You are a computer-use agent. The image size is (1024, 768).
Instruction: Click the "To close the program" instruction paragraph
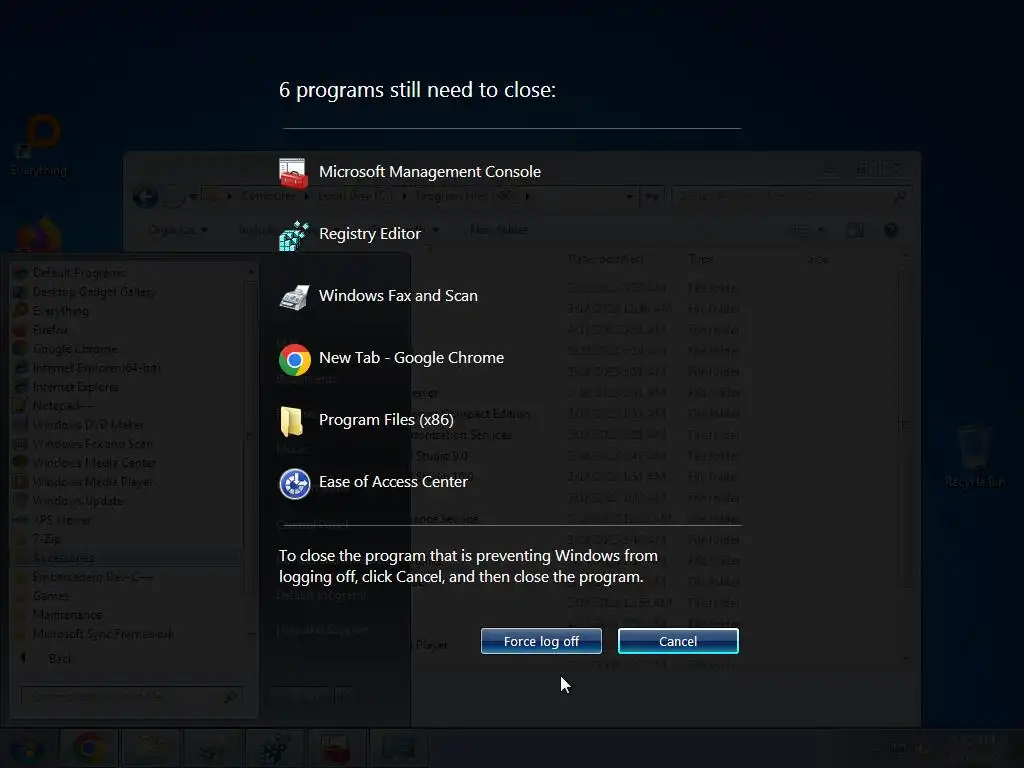(x=468, y=566)
